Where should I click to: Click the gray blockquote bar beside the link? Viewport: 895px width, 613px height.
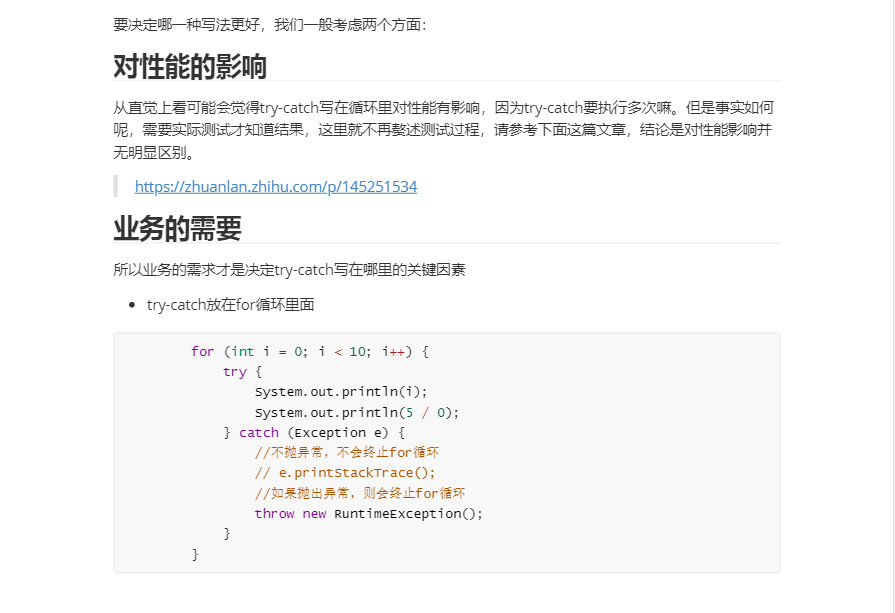point(116,187)
